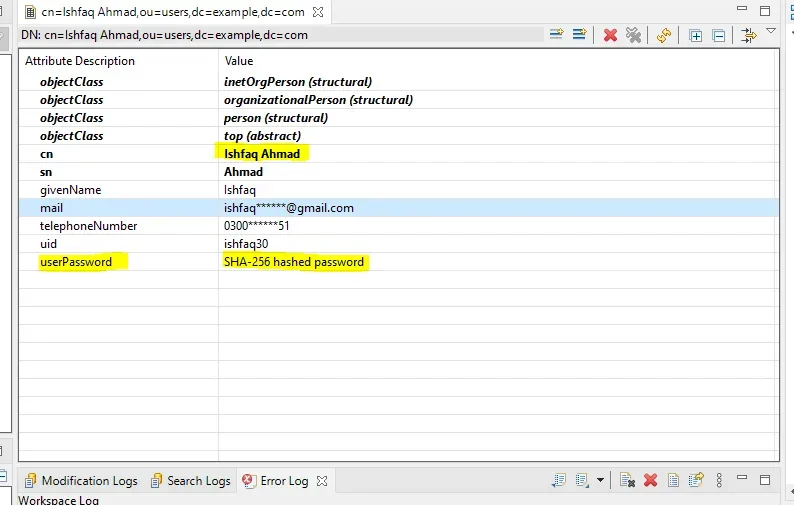794x505 pixels.
Task: Click the SHA-256 hashed password value
Action: (x=294, y=262)
